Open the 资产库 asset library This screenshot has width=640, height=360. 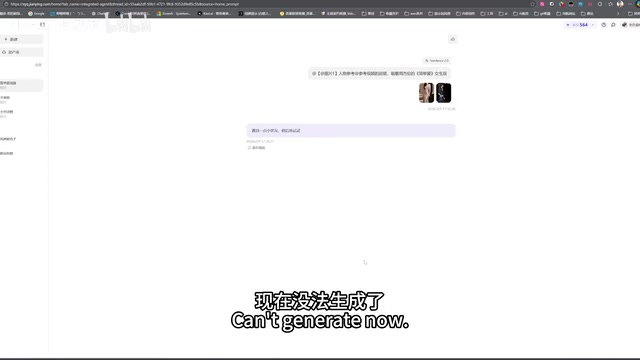(22, 52)
